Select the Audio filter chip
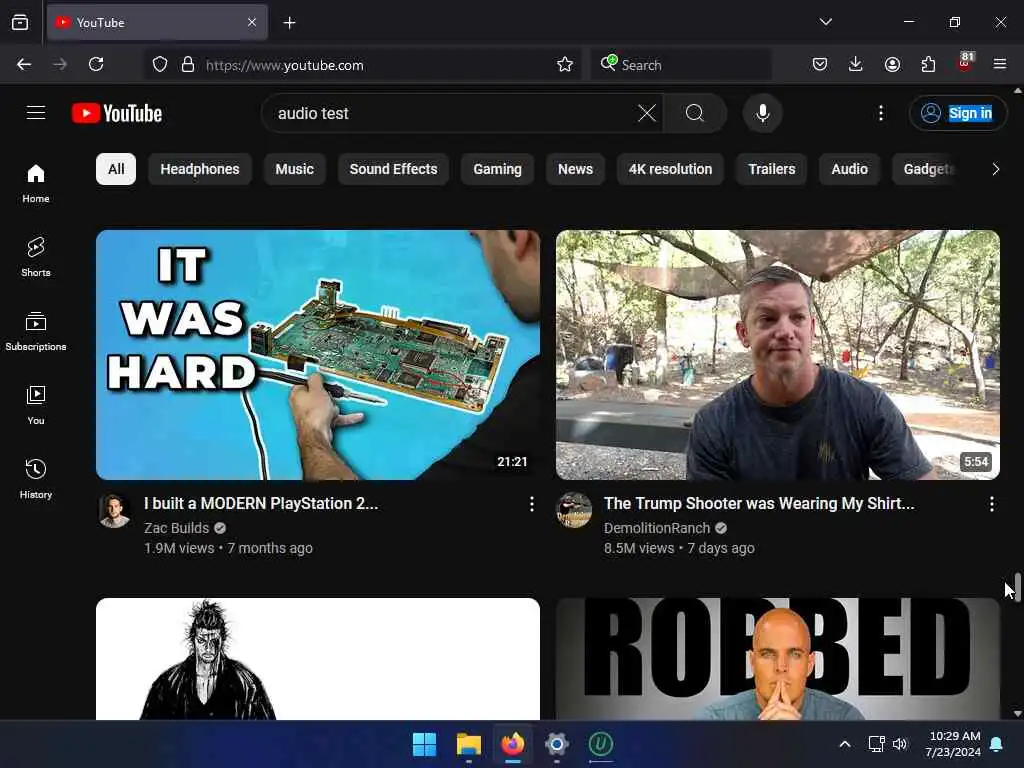Screen dimensions: 1024x768 tap(849, 169)
